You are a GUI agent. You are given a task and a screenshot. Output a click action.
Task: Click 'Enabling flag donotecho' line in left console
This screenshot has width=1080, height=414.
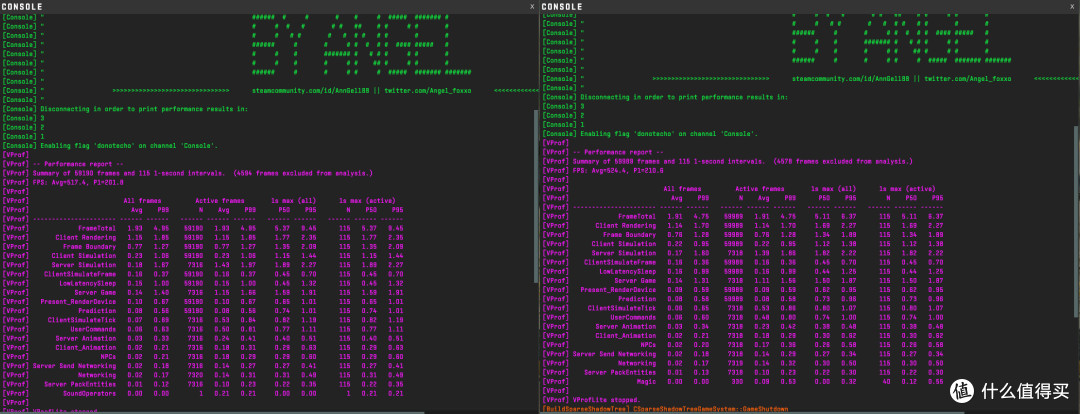110,145
